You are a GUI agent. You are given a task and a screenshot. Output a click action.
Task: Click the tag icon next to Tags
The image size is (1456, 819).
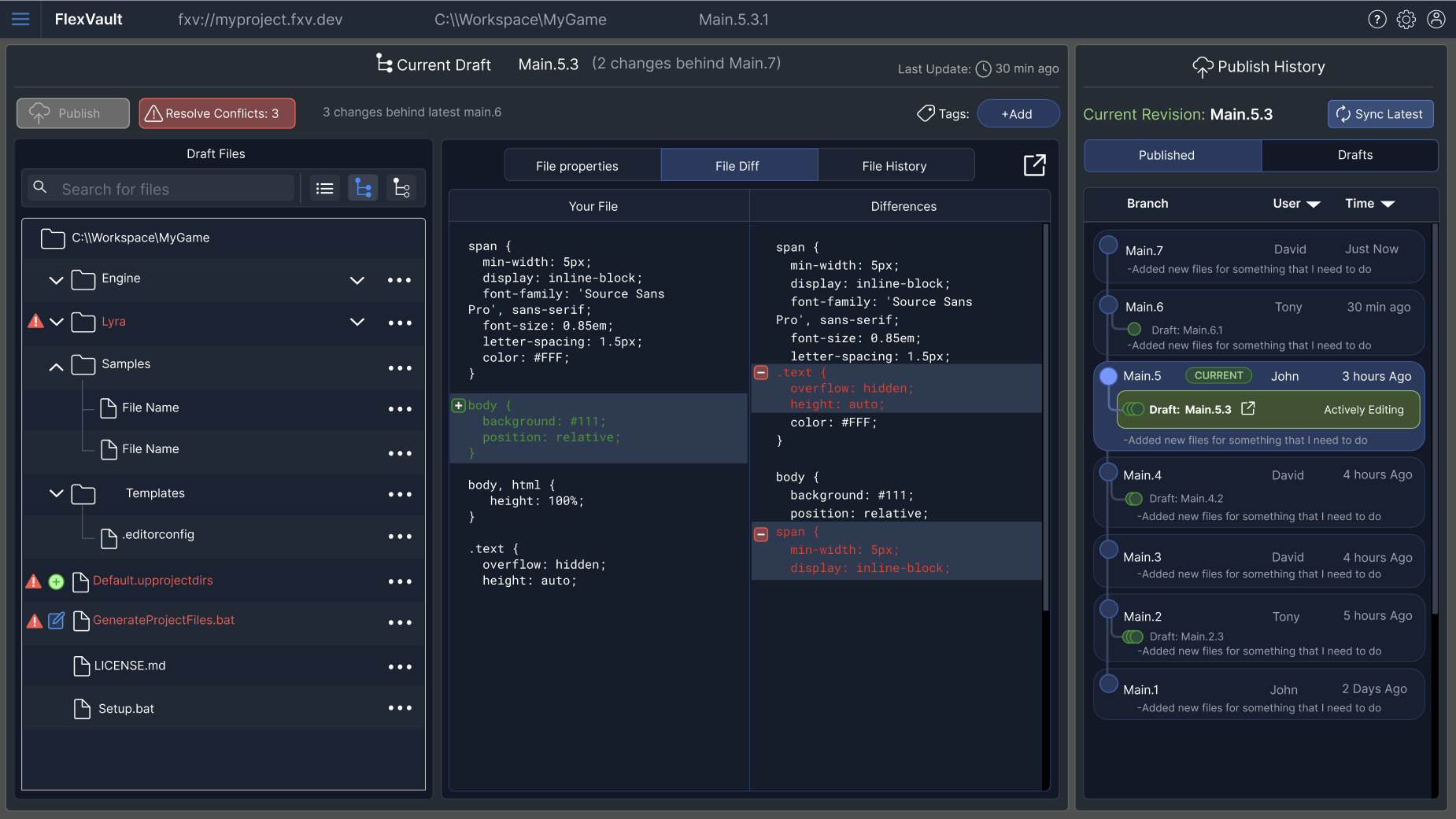[x=926, y=113]
